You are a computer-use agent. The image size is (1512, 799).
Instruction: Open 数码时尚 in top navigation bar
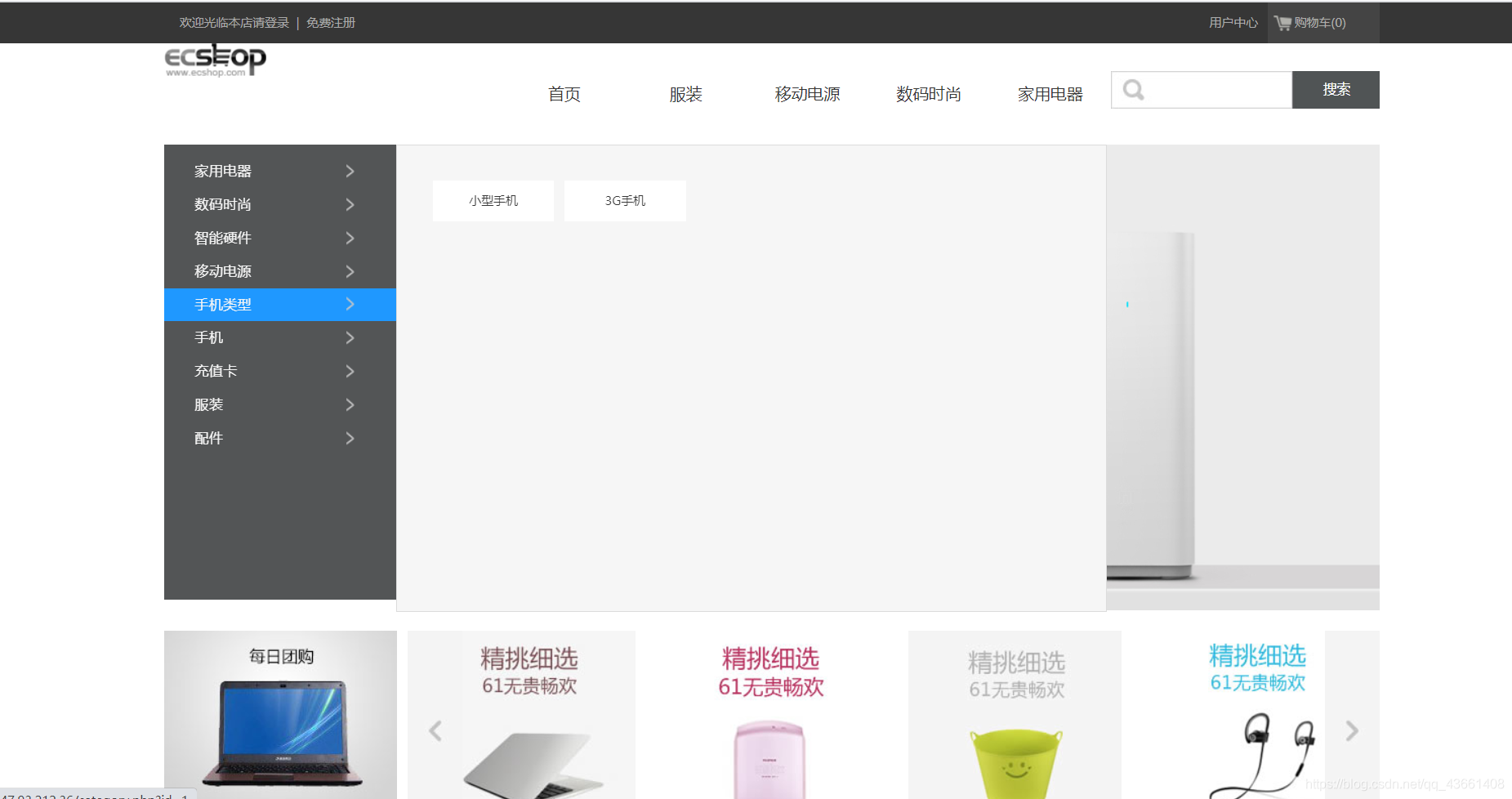pyautogui.click(x=929, y=94)
